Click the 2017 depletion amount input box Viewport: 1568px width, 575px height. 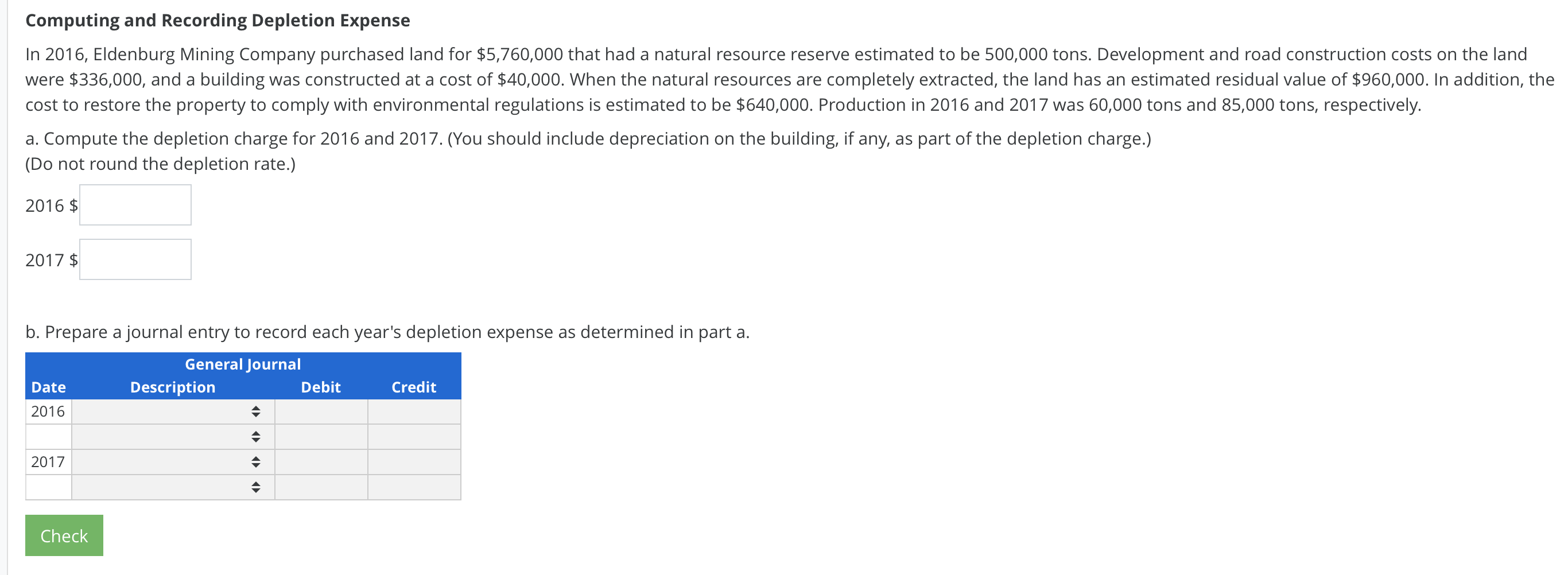(134, 259)
